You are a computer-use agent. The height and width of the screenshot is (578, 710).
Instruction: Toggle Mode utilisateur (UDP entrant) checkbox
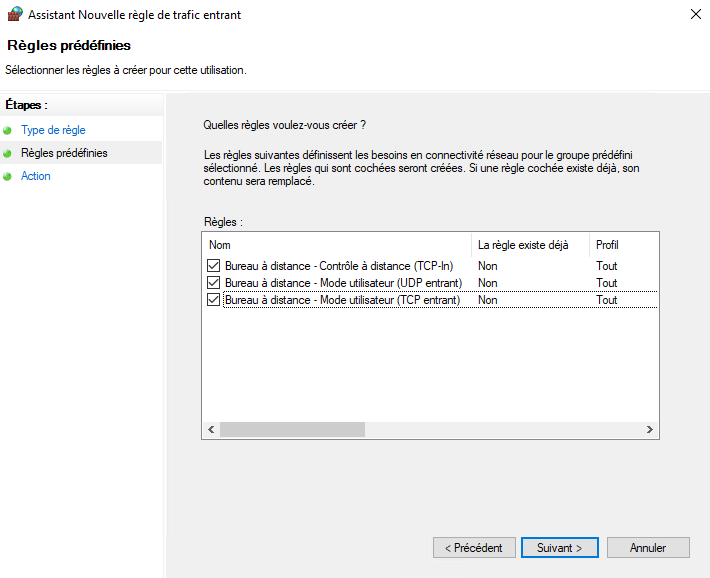pos(213,283)
